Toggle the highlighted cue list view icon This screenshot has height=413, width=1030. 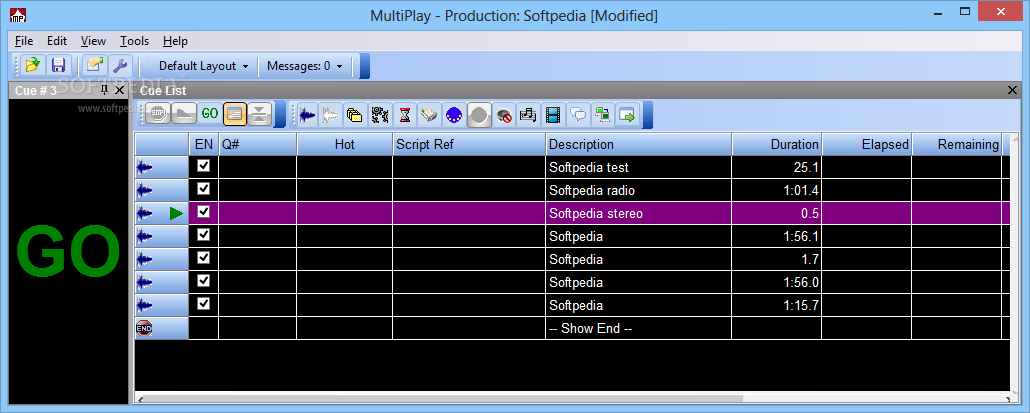[x=235, y=114]
